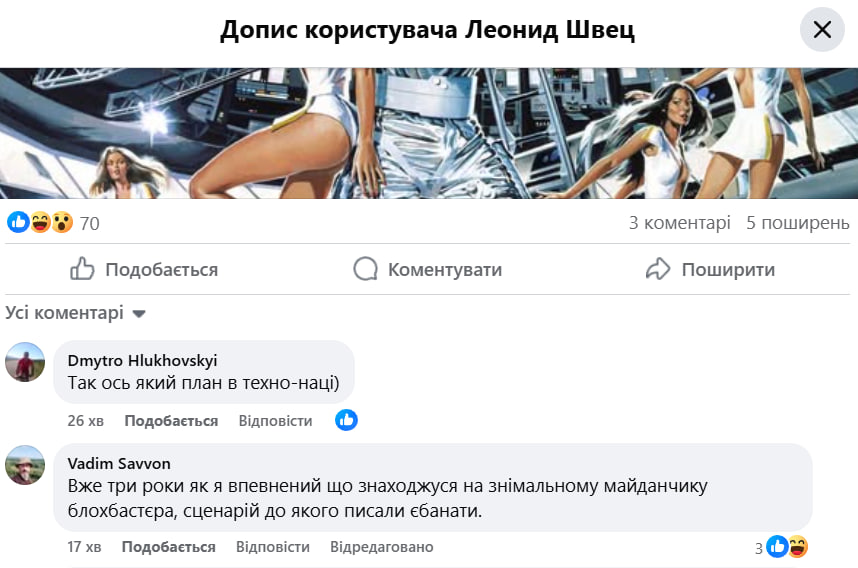
Task: Open Vadim Savvon's profile name link
Action: (118, 463)
